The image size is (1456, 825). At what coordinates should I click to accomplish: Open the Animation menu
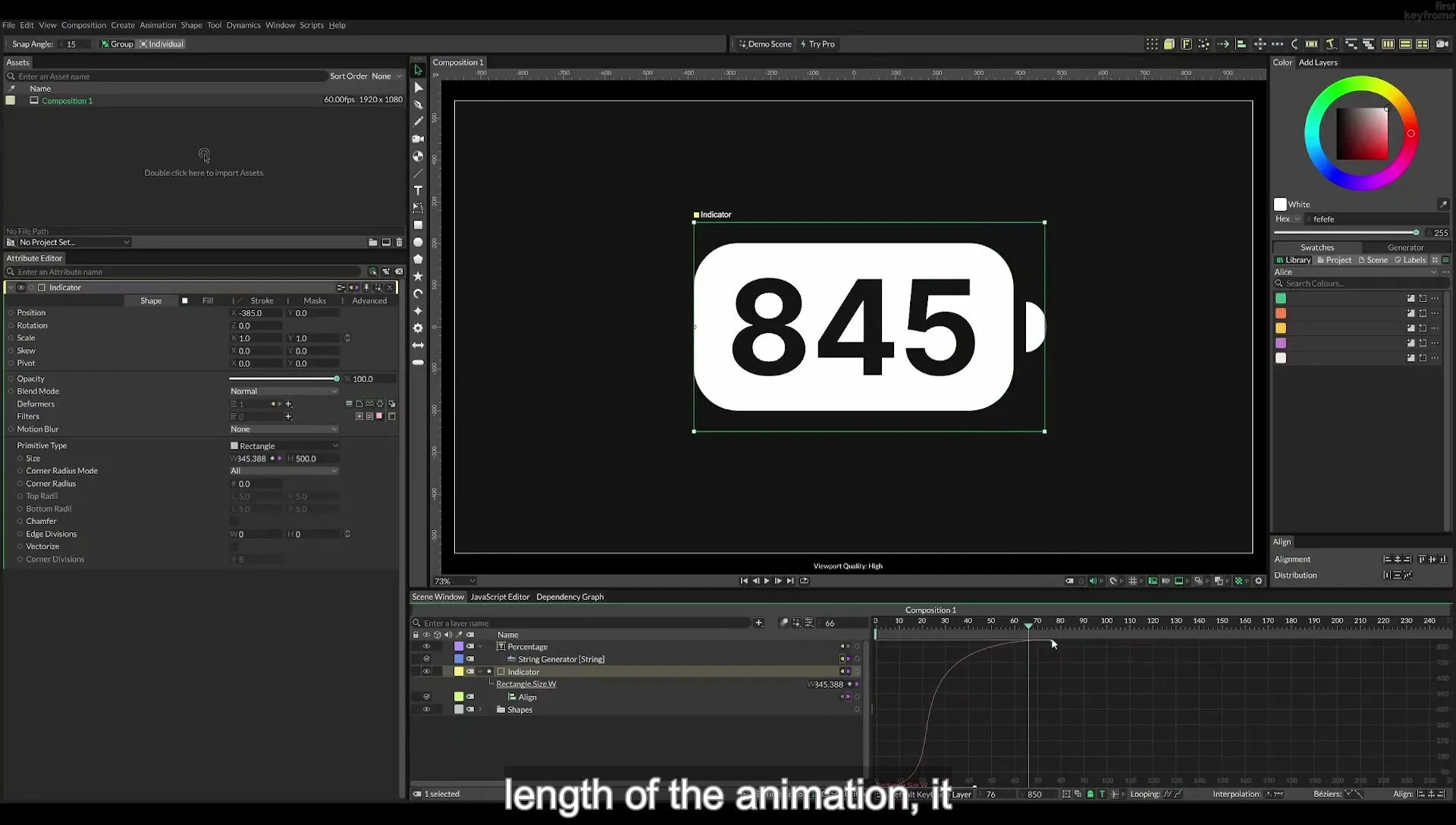click(158, 25)
